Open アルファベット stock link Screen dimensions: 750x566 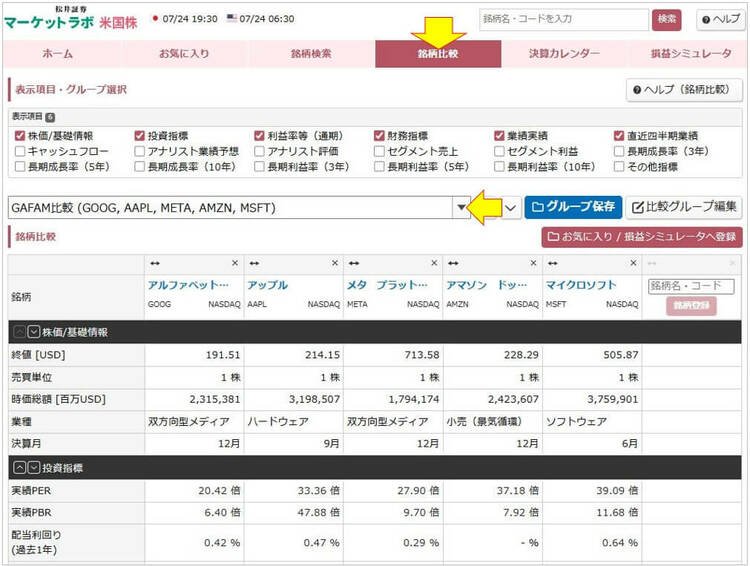(188, 285)
